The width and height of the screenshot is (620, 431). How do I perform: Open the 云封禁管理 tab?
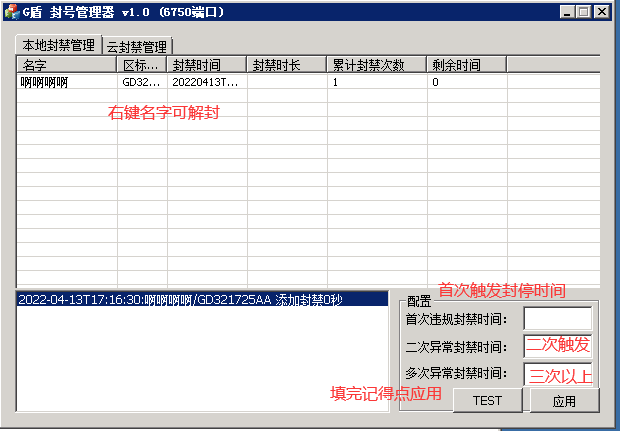click(x=137, y=47)
